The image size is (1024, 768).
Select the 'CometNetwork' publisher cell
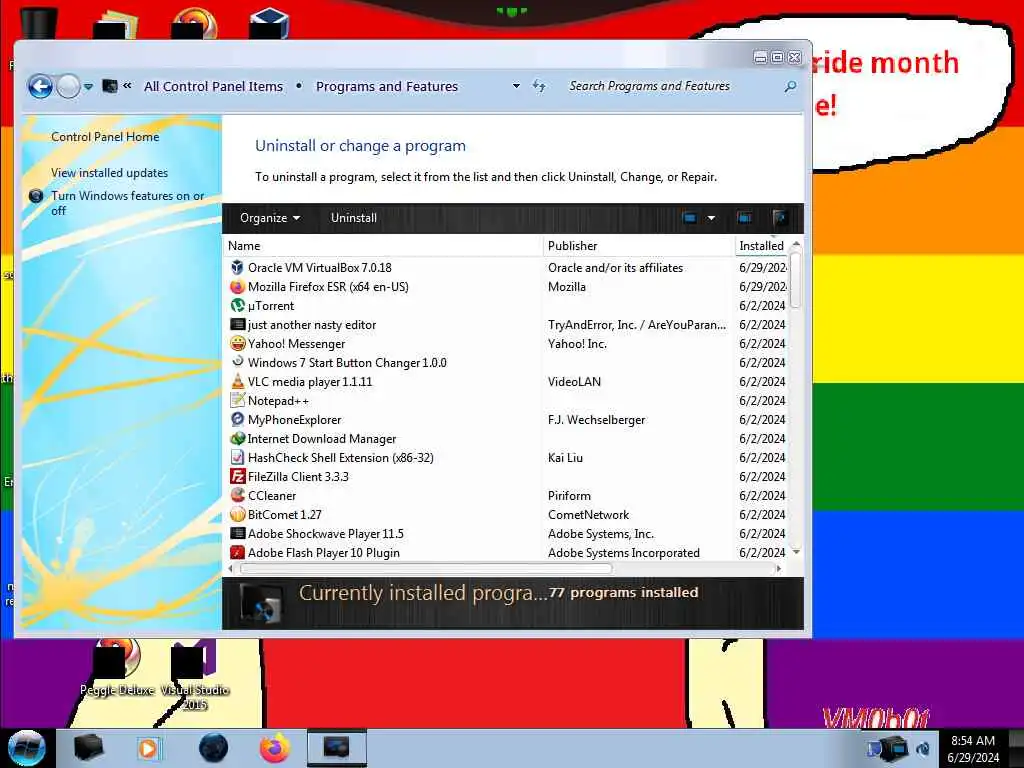588,514
